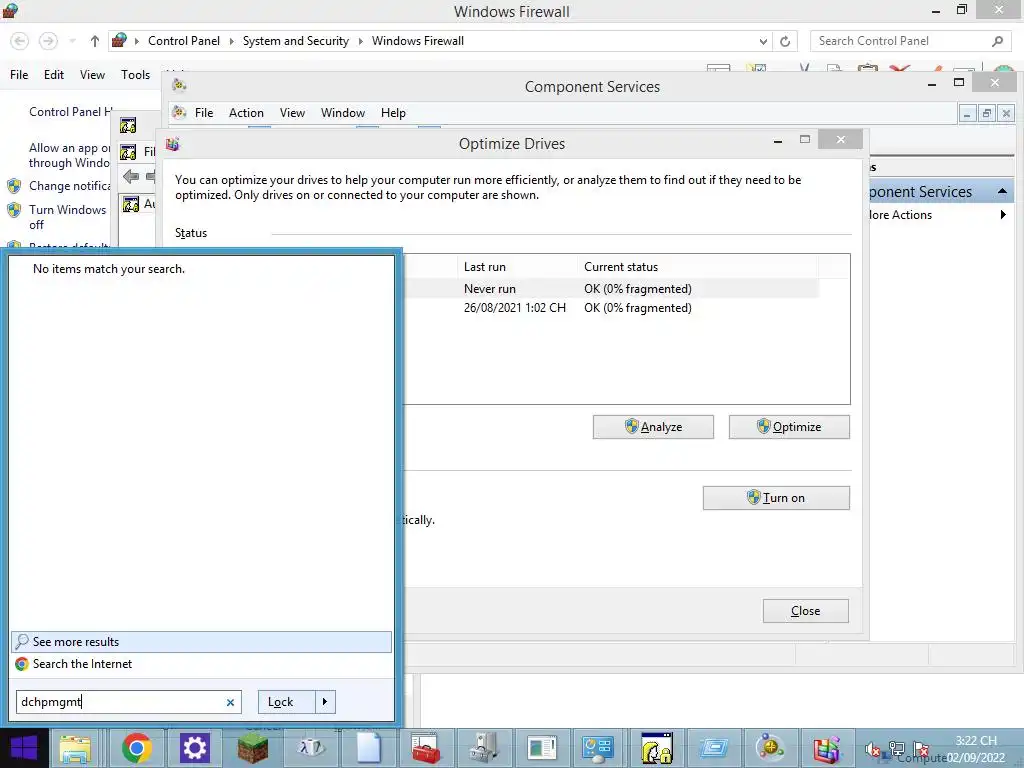This screenshot has width=1024, height=768.
Task: Open the Local Security Policy taskbar icon
Action: [x=656, y=748]
